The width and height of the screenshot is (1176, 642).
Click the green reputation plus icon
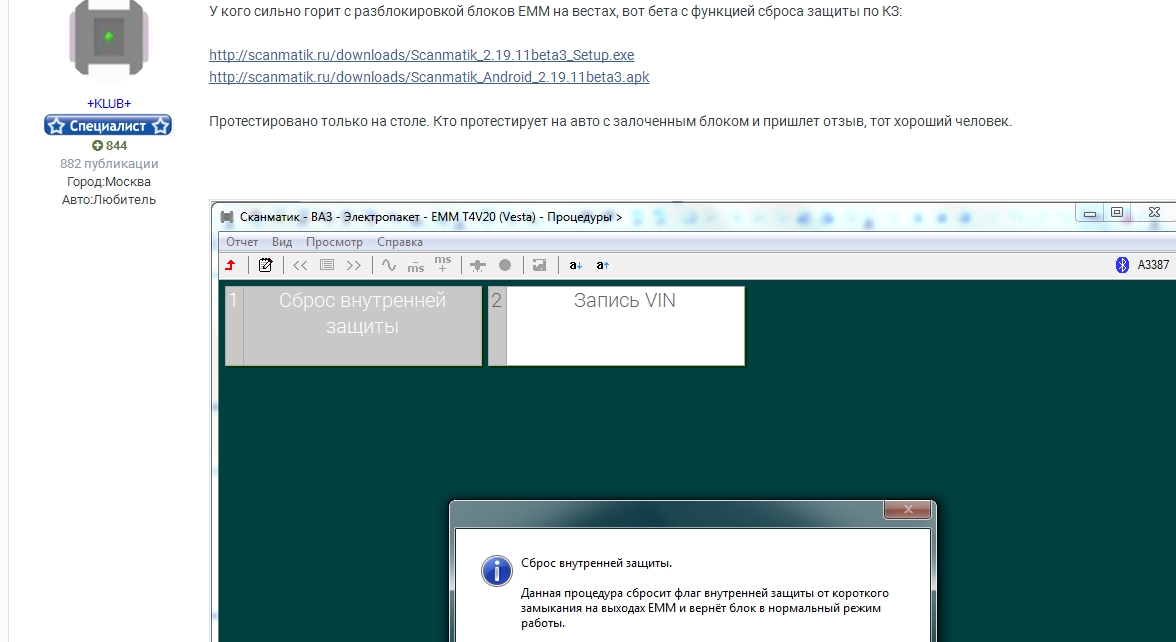click(x=97, y=146)
